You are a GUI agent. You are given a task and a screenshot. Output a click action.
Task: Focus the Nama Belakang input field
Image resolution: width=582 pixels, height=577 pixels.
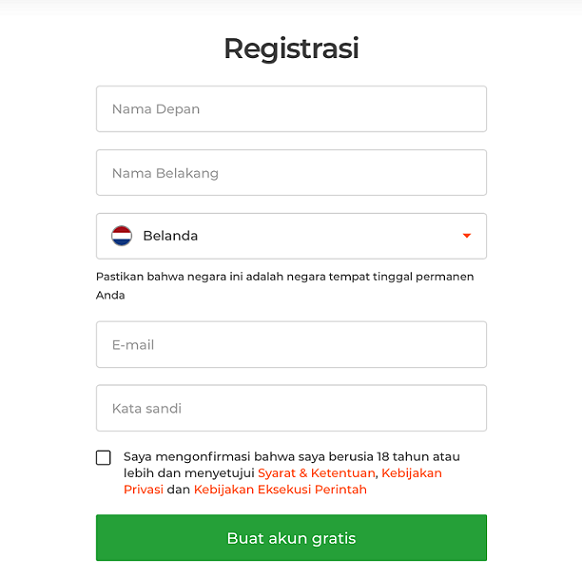[x=291, y=173]
